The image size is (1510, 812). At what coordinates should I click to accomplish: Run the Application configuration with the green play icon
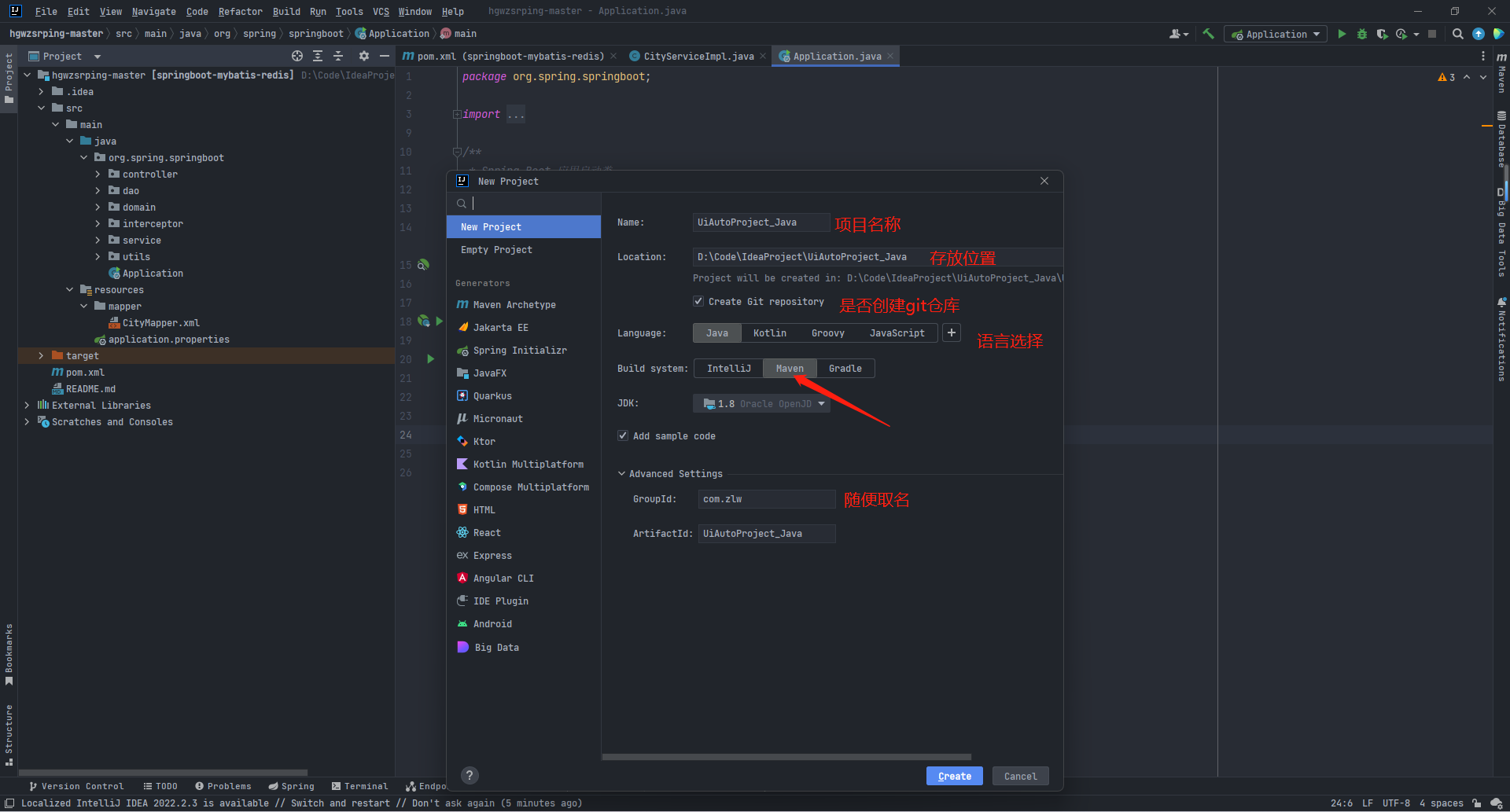coord(1342,34)
